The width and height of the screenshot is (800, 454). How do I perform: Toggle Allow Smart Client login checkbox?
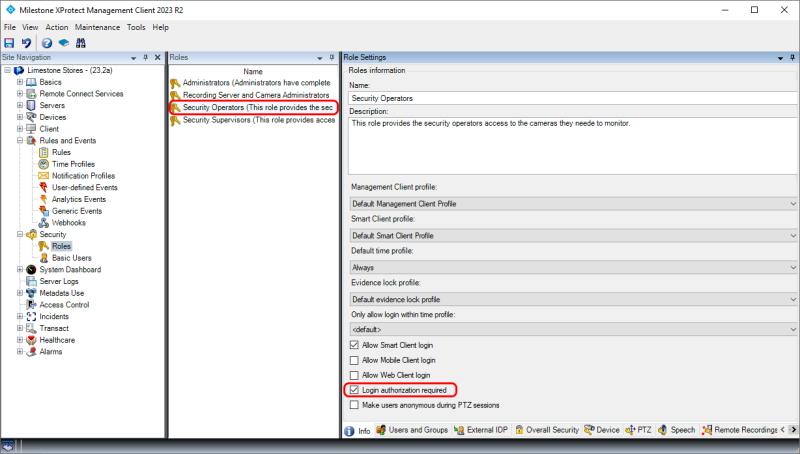pyautogui.click(x=354, y=345)
